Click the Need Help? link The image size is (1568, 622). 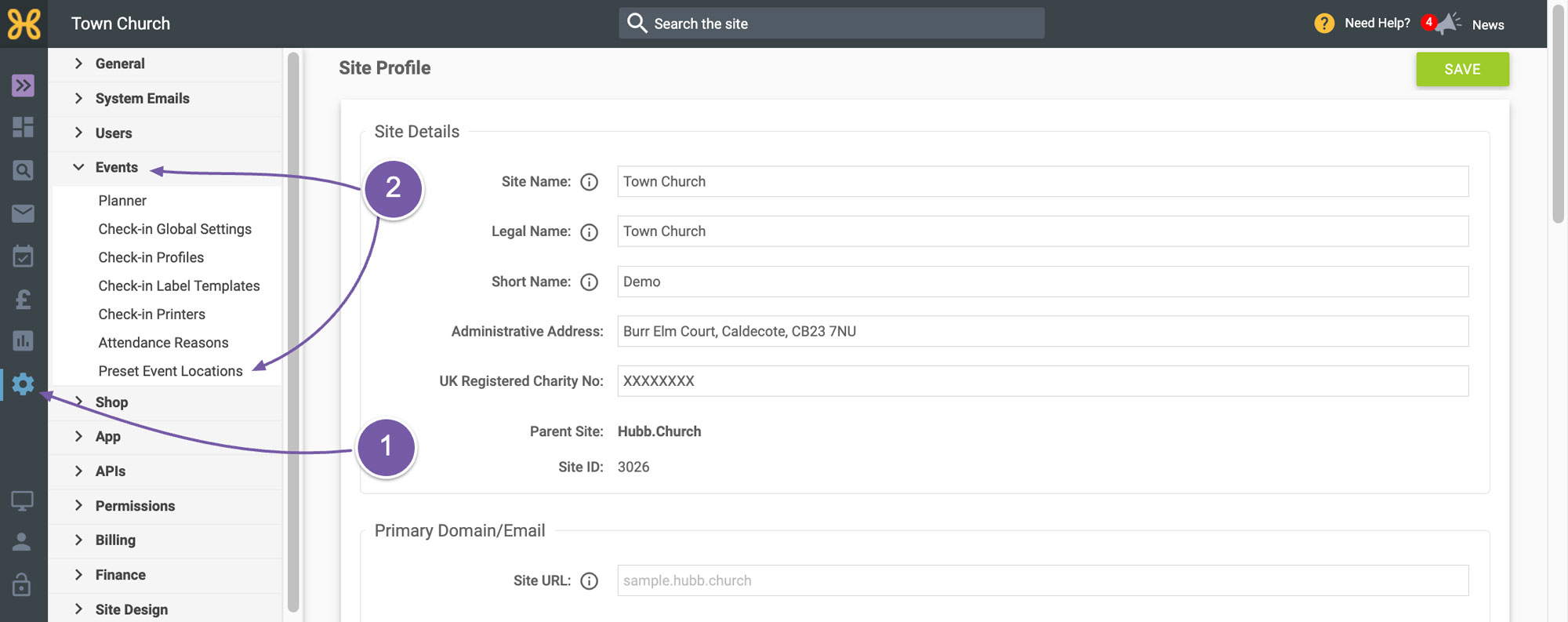pyautogui.click(x=1377, y=24)
